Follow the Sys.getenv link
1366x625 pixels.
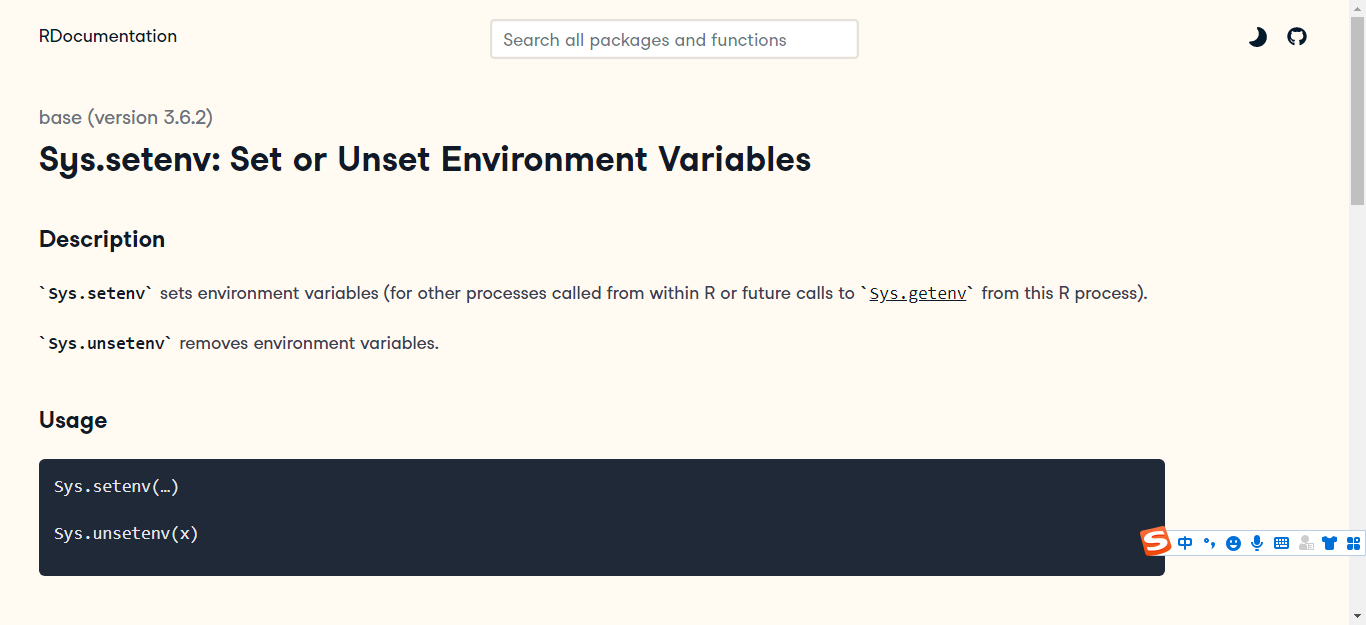(918, 293)
